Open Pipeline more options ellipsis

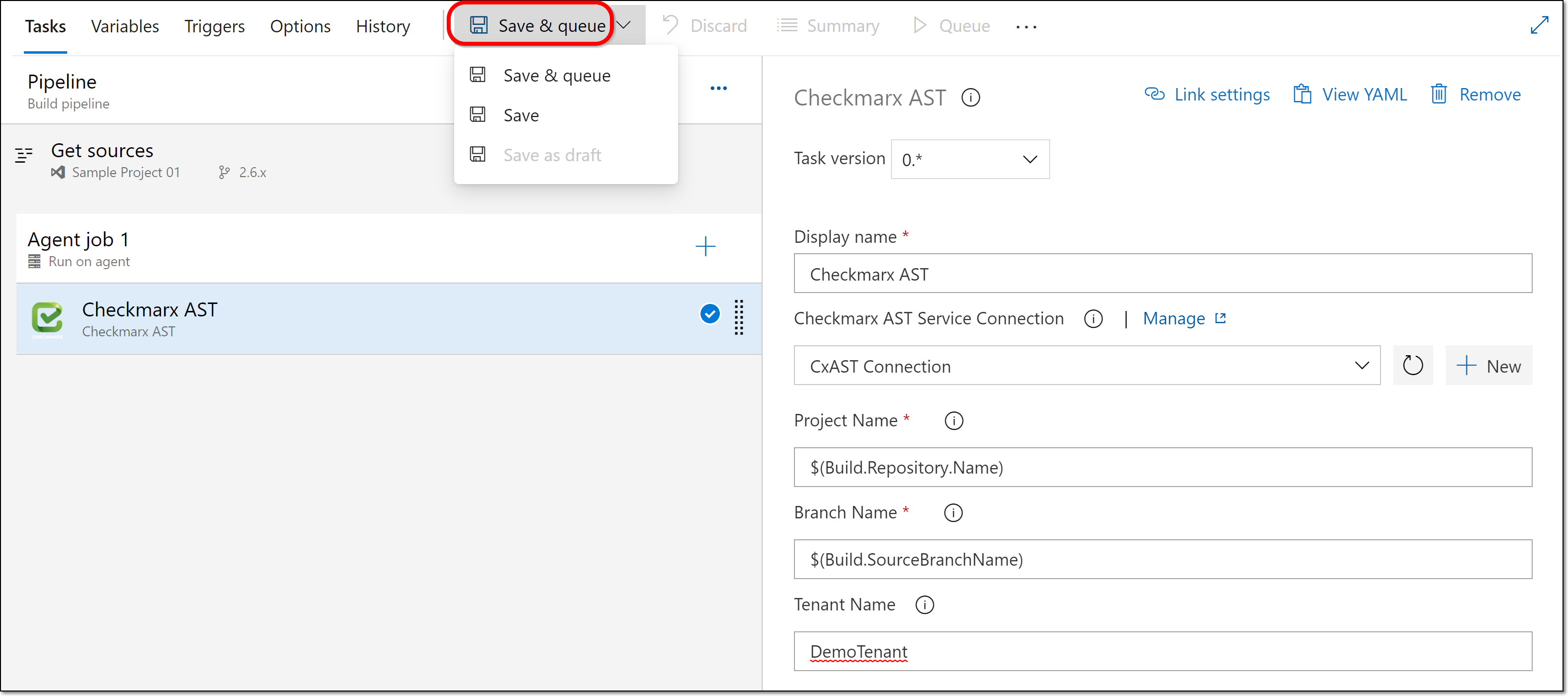(x=718, y=88)
